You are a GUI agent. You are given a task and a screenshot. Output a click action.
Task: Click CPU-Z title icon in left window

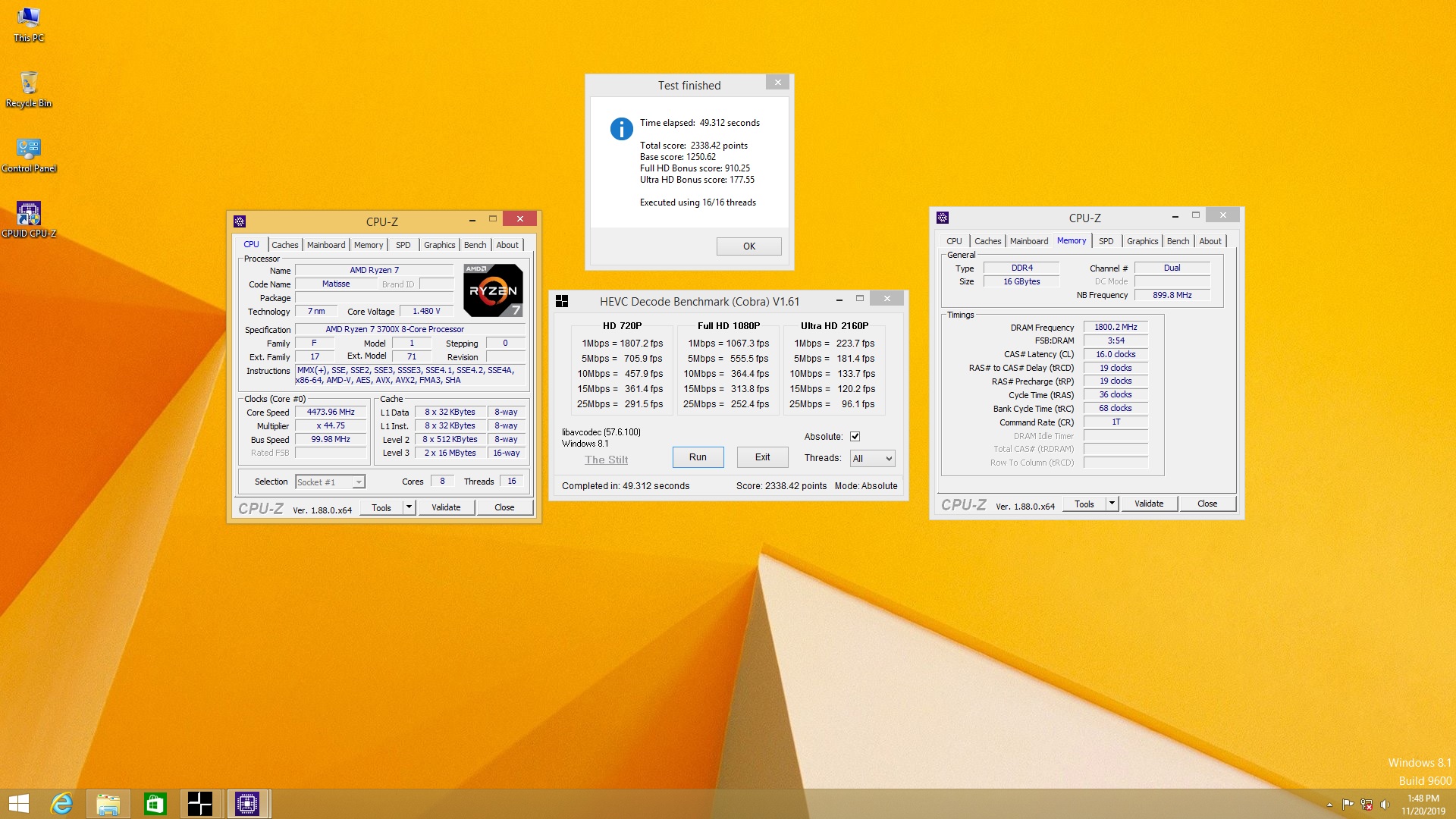pyautogui.click(x=240, y=221)
